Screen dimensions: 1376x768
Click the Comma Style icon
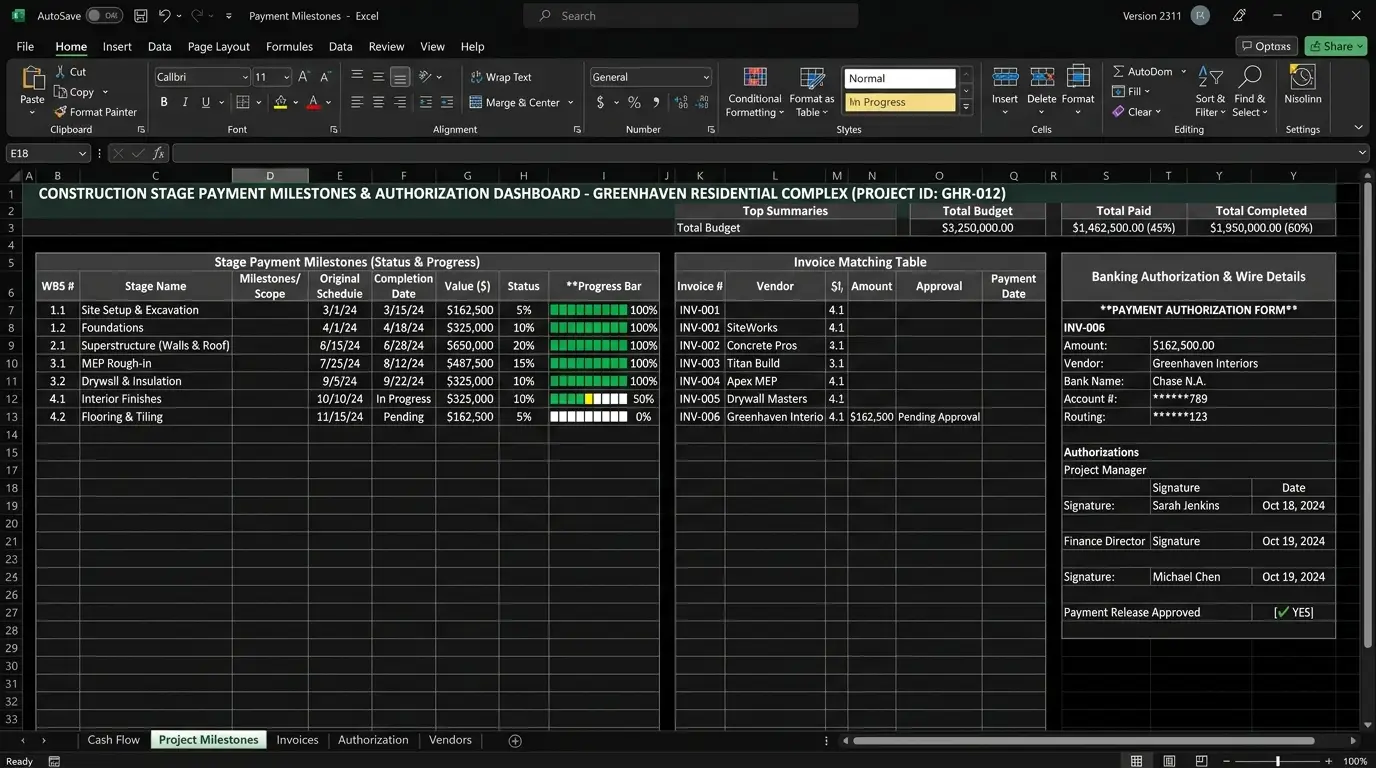[656, 102]
